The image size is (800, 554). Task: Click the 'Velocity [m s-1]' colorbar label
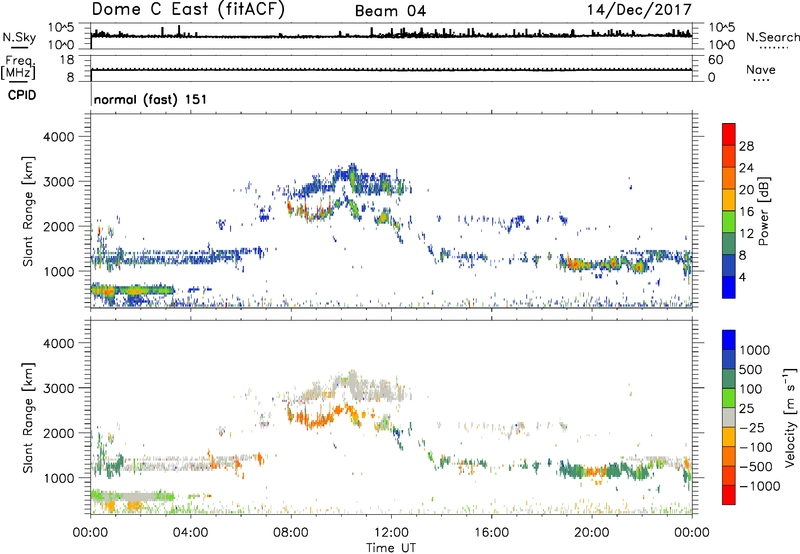(790, 417)
